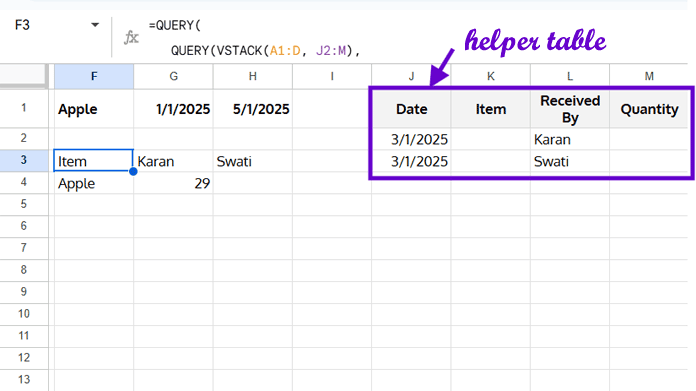Select column J header
Image resolution: width=696 pixels, height=391 pixels.
pos(411,76)
